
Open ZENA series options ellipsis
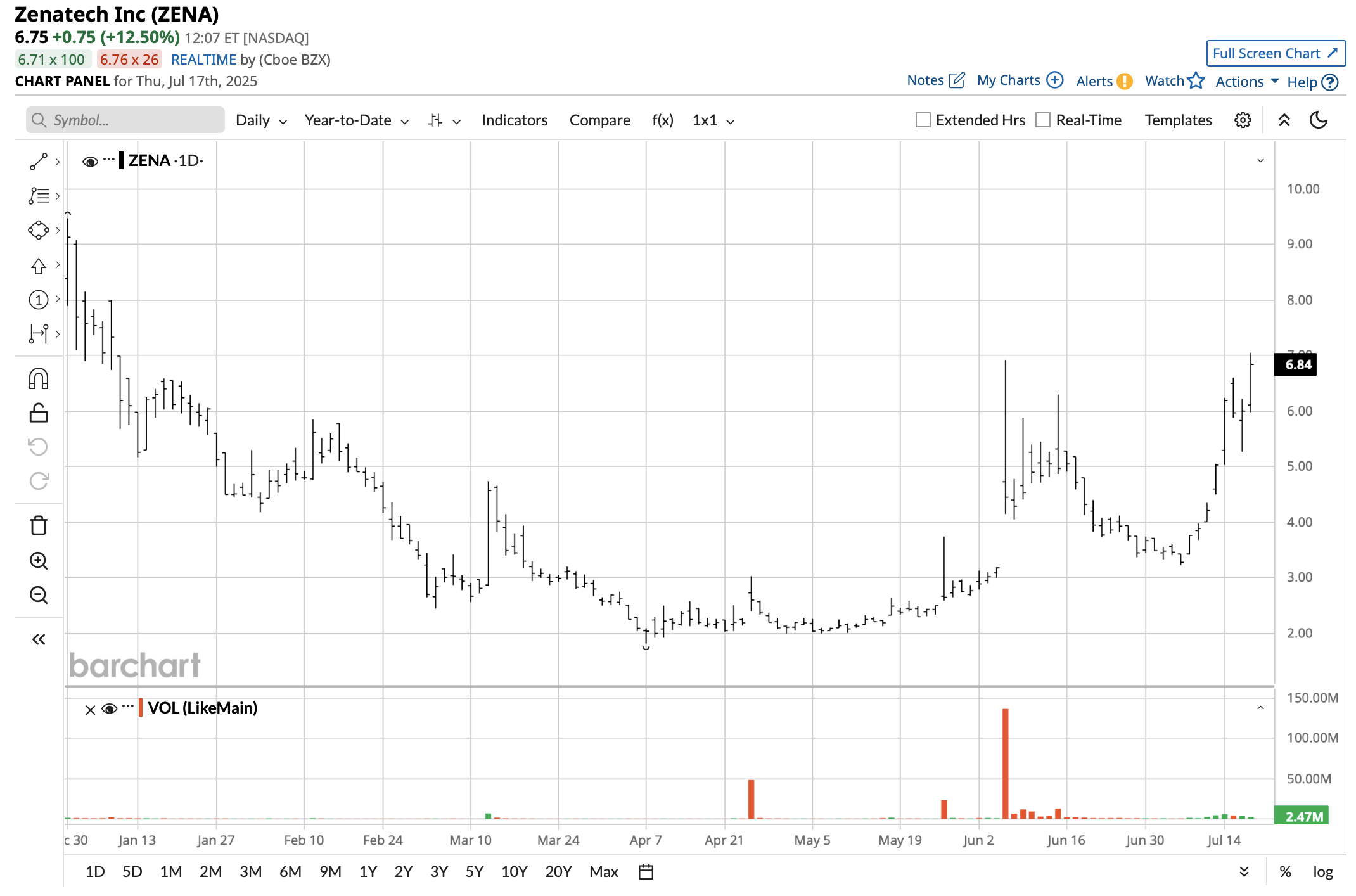[109, 160]
